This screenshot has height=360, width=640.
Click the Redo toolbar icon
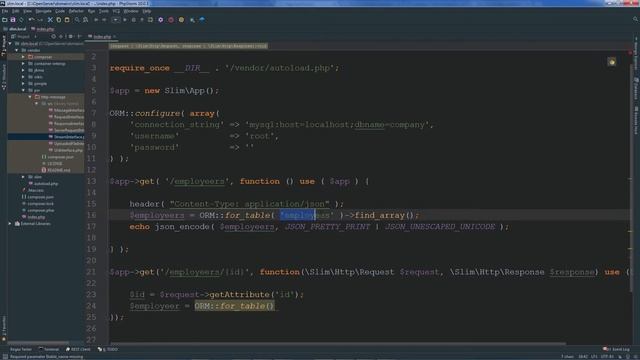click(40, 20)
